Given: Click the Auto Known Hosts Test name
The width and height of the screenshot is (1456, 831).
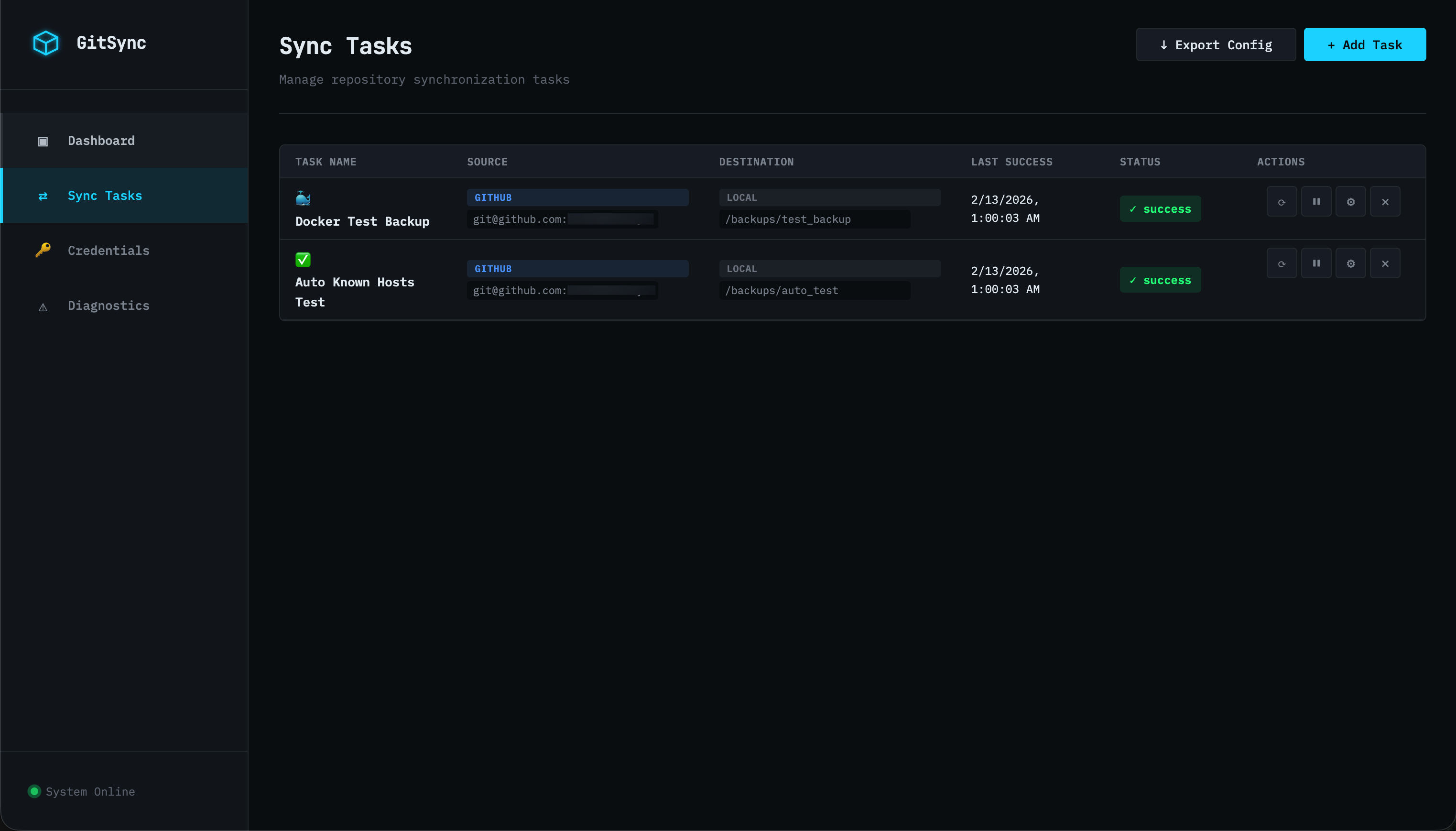Looking at the screenshot, I should (355, 292).
